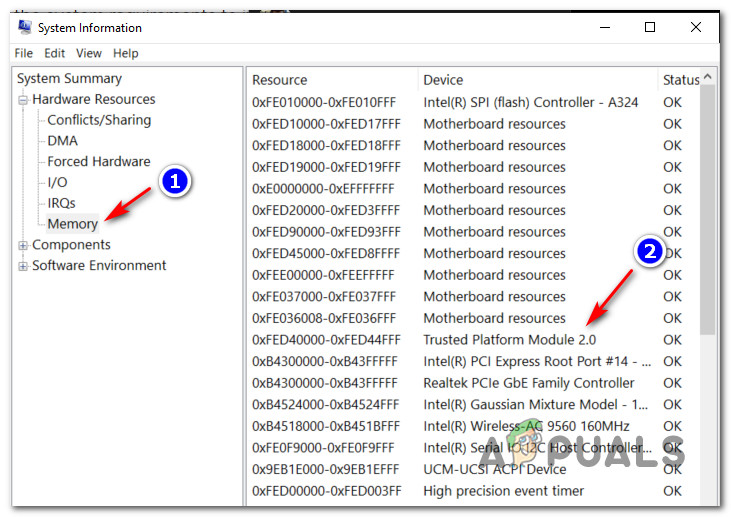The height and width of the screenshot is (517, 731).
Task: Select resource 0xFED20000-0xFED3FFFF
Action: (326, 211)
